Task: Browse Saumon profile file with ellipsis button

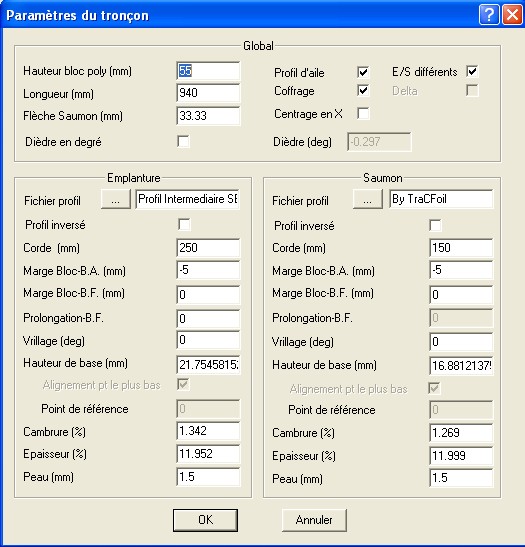Action: click(368, 199)
